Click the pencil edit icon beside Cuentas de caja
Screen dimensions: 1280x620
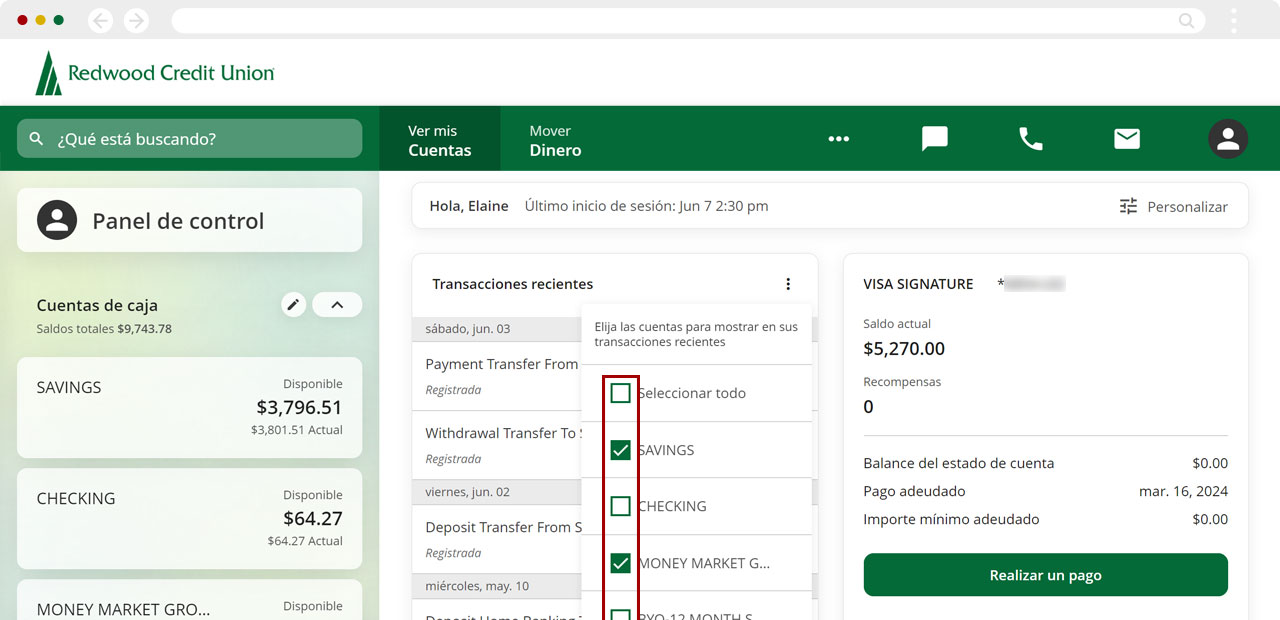pos(293,305)
